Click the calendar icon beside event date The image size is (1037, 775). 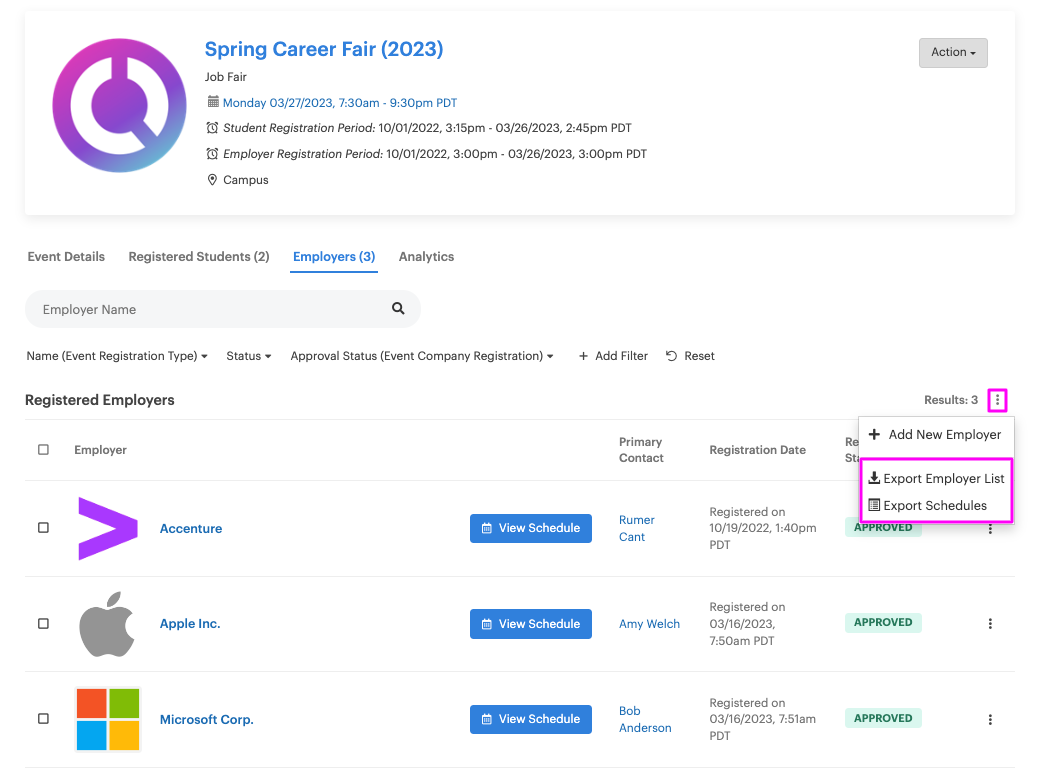213,102
